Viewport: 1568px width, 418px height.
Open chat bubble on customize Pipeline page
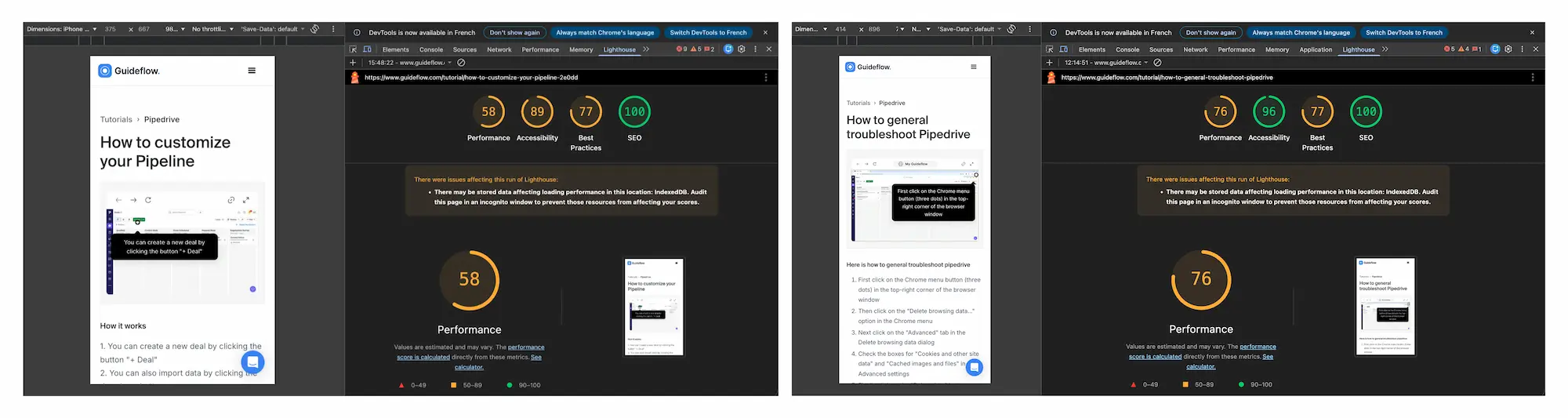click(252, 362)
